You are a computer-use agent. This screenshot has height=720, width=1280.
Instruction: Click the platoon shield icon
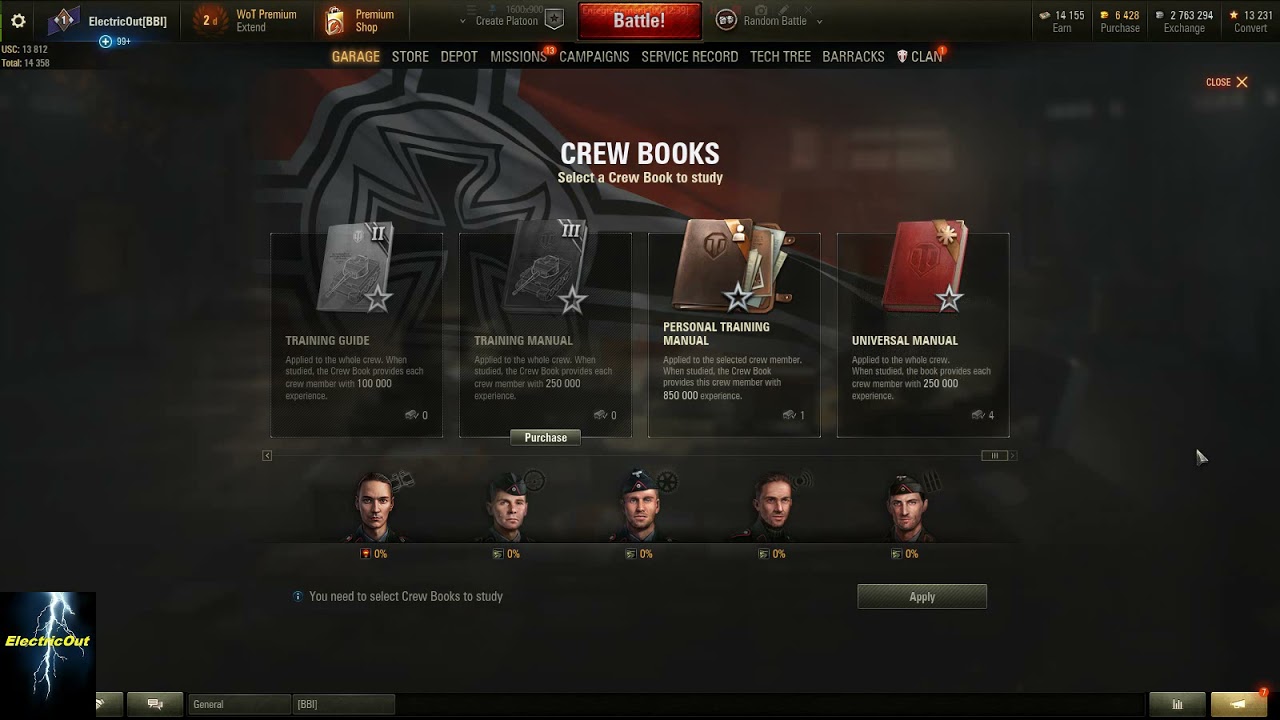[554, 21]
